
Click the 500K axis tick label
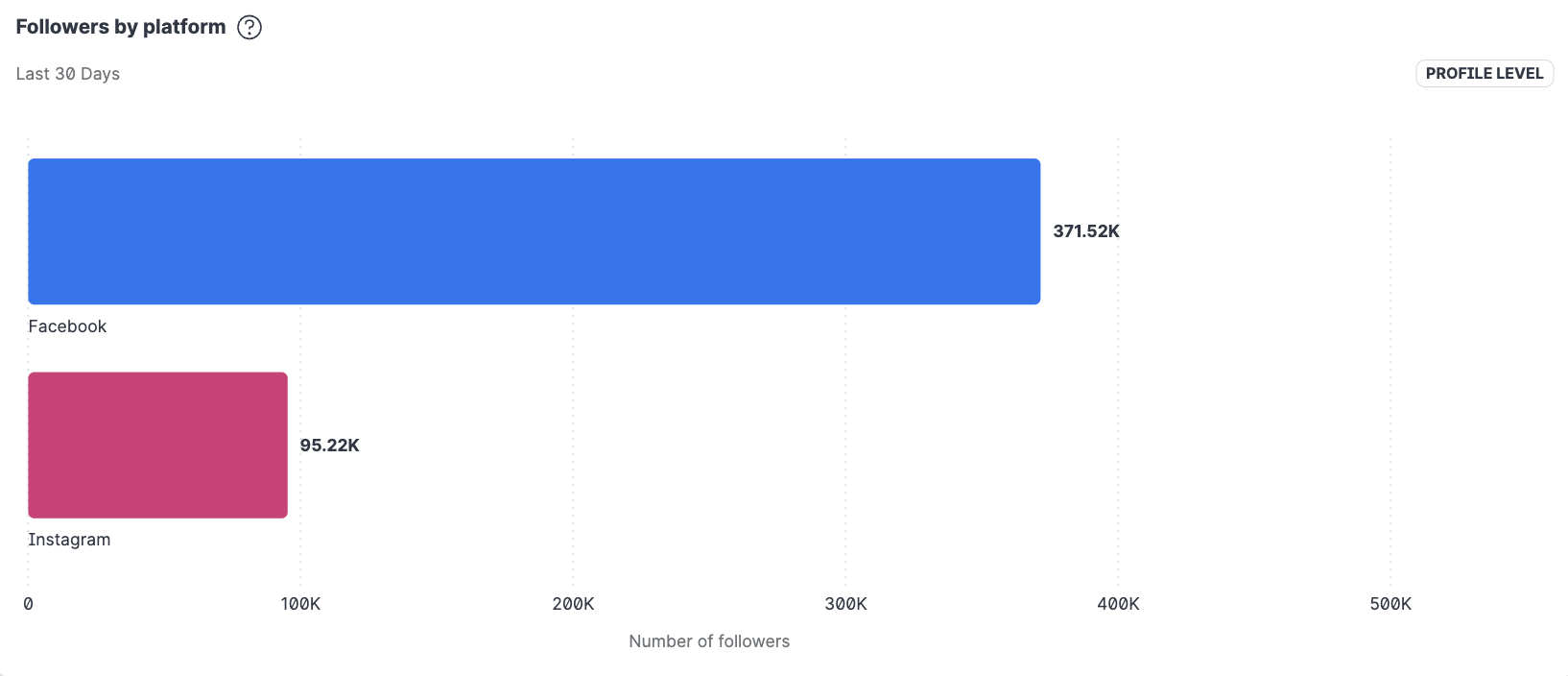[x=1390, y=604]
